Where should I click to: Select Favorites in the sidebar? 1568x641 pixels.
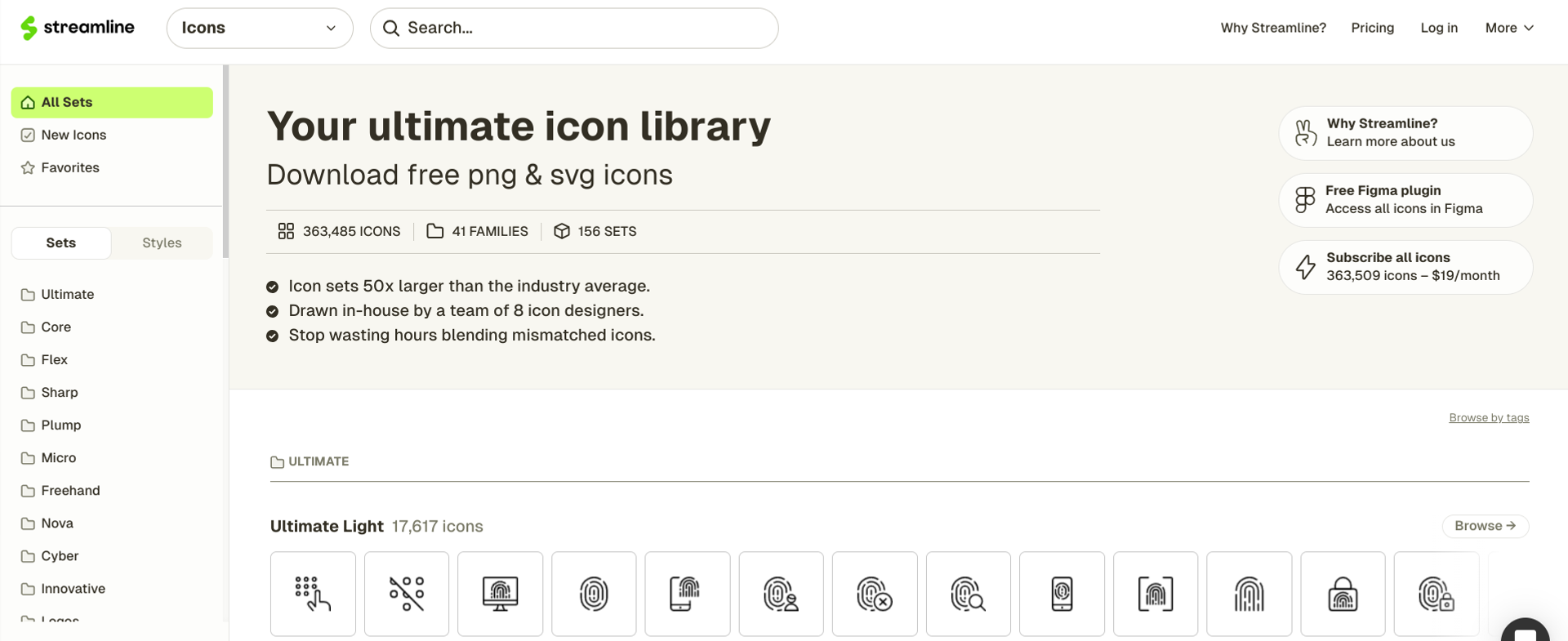[69, 167]
